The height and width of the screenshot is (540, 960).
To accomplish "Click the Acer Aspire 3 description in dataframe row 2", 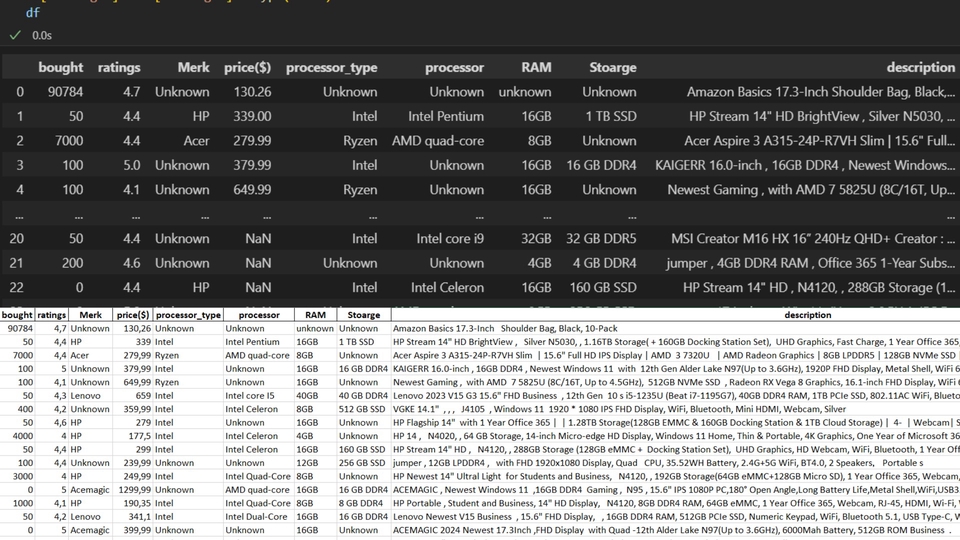I will 819,141.
